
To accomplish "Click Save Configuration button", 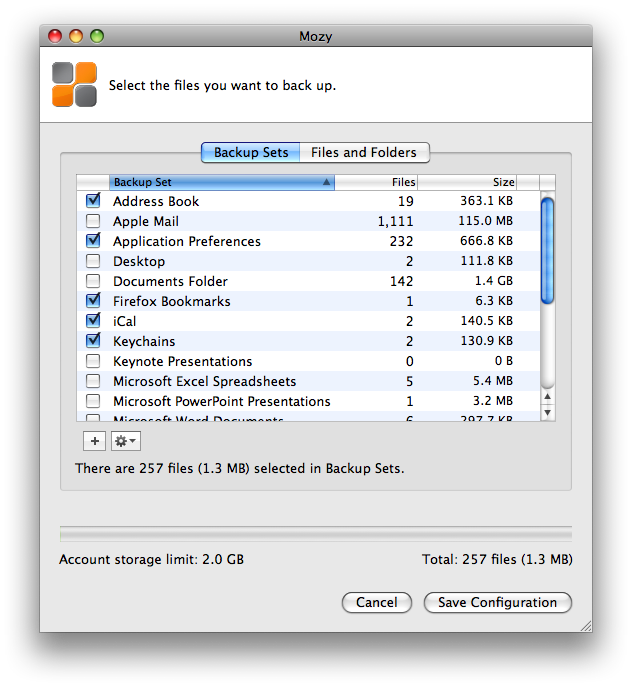I will pyautogui.click(x=497, y=602).
